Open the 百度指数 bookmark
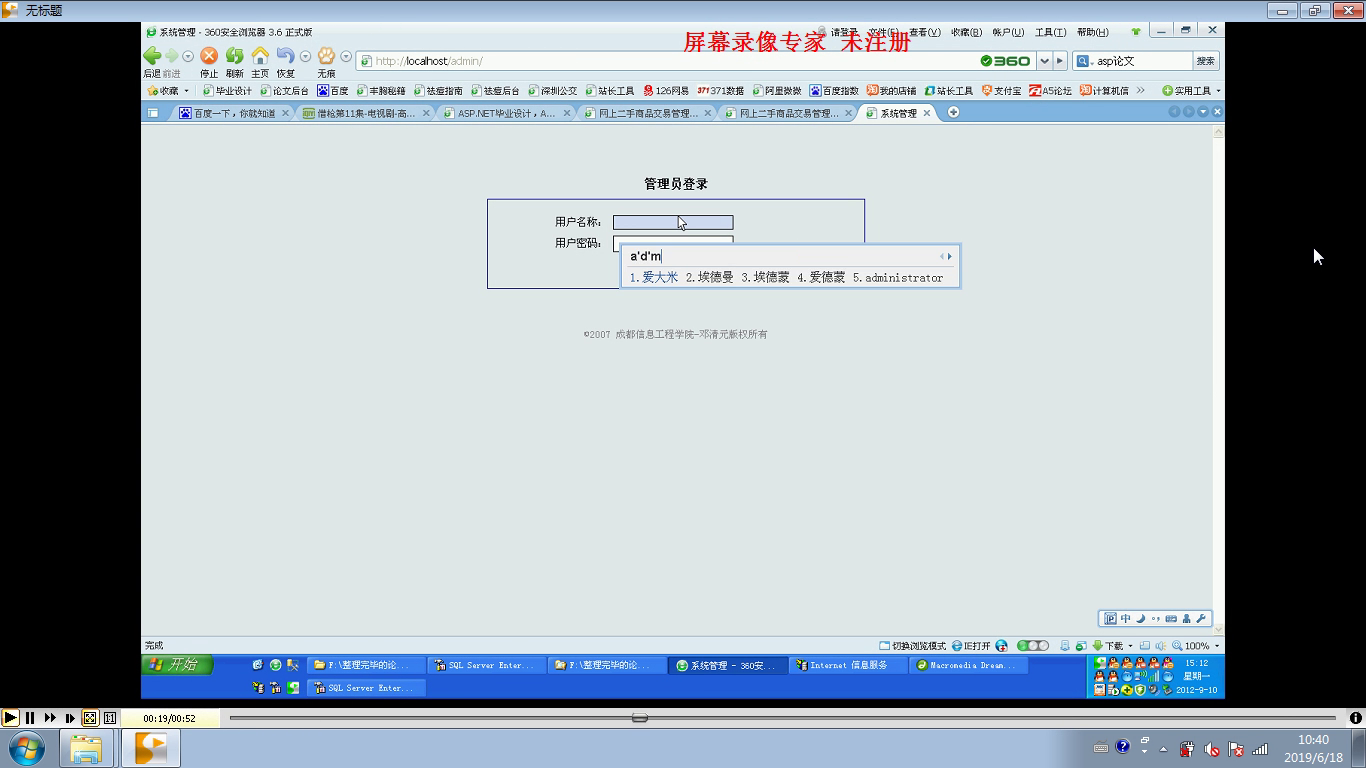 [x=835, y=91]
